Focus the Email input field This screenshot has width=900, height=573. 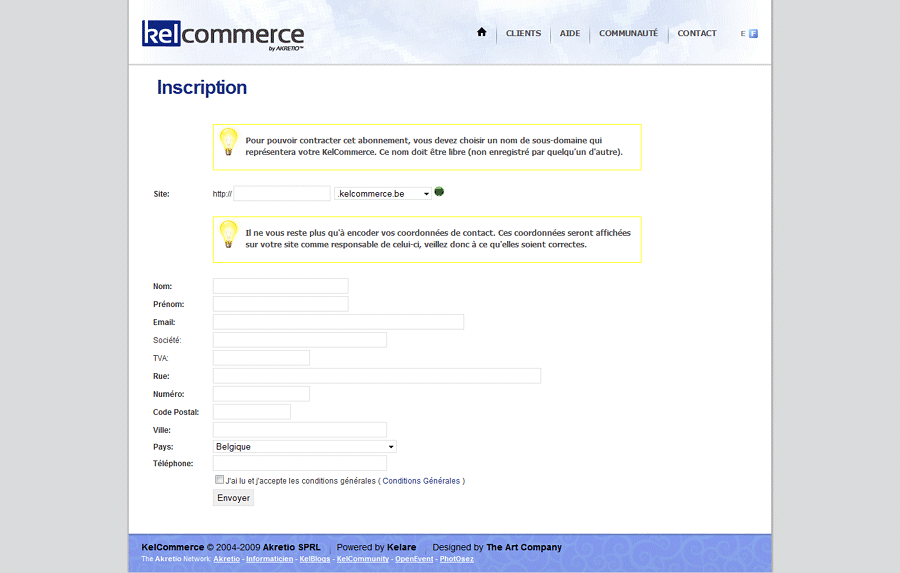tap(338, 322)
